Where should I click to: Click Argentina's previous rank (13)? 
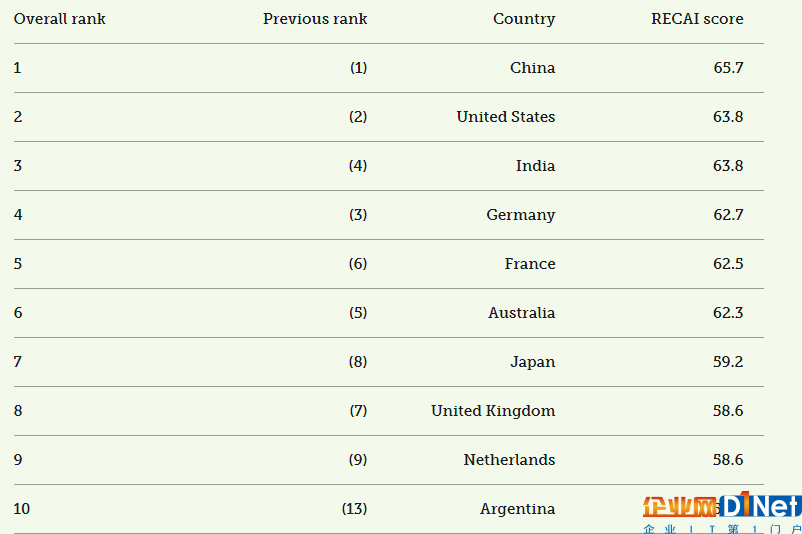pos(354,509)
